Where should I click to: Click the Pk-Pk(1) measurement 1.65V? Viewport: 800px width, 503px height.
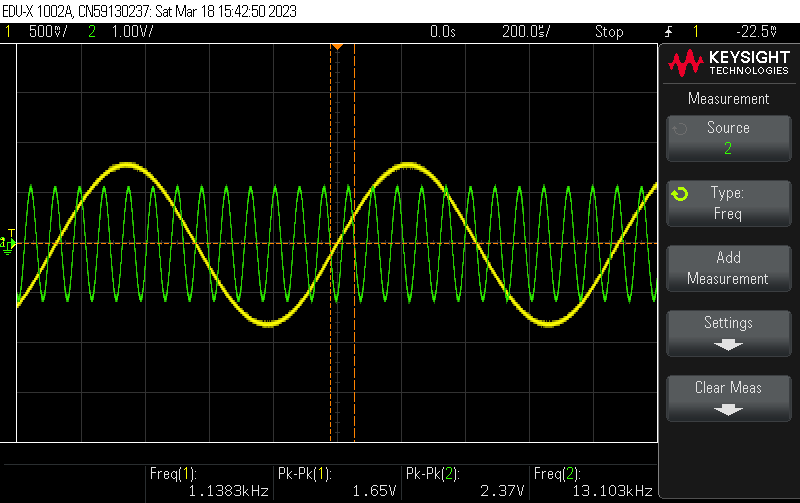[374, 491]
